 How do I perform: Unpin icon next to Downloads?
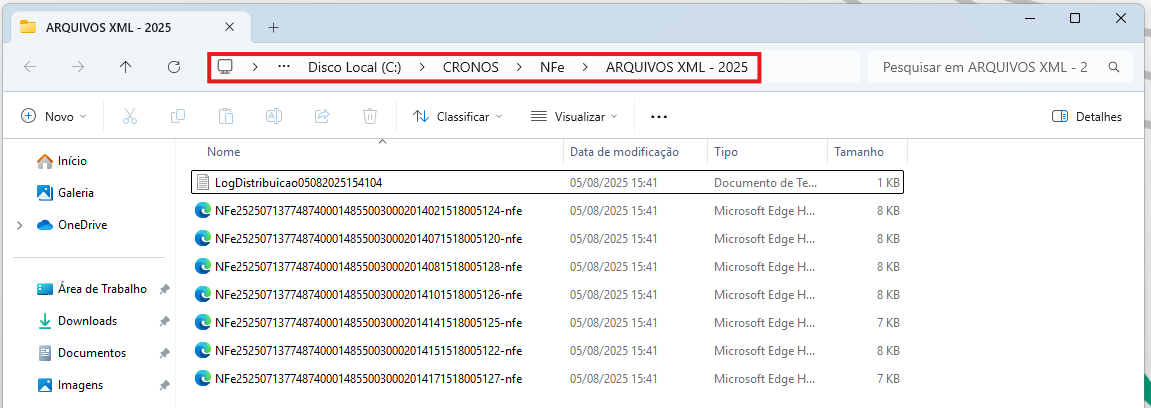click(x=164, y=321)
